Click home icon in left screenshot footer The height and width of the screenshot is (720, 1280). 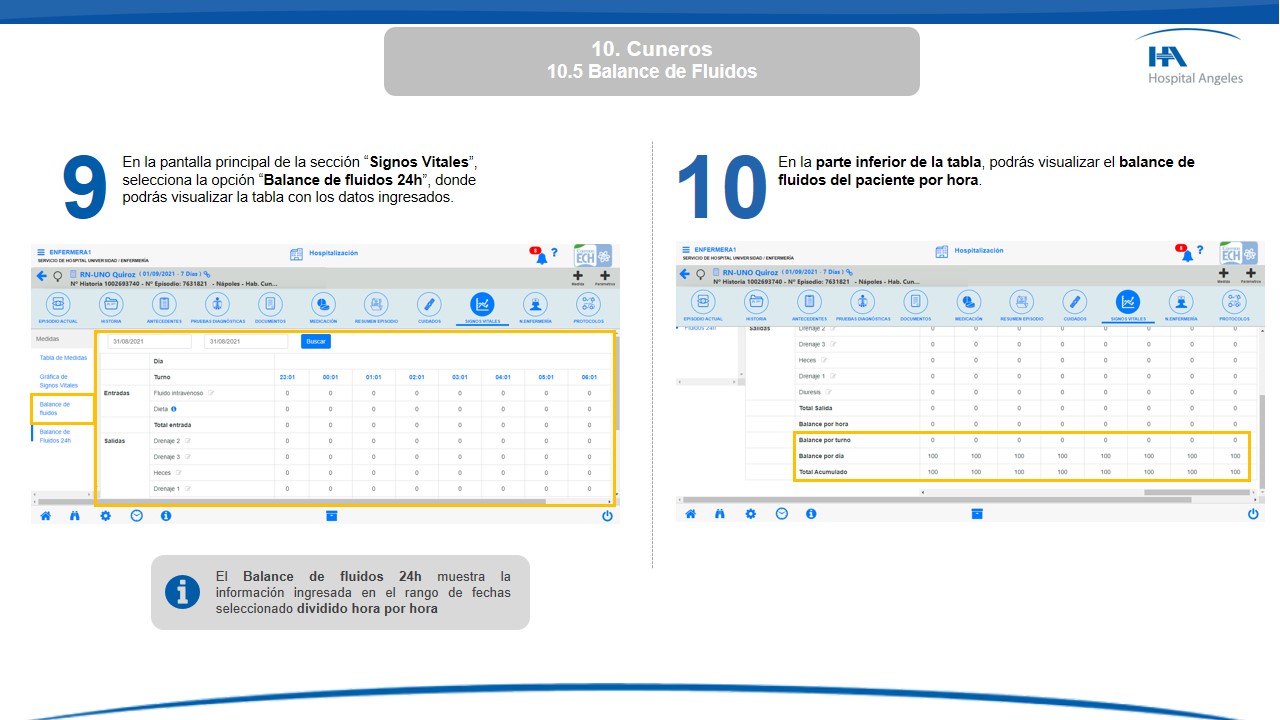coord(45,516)
